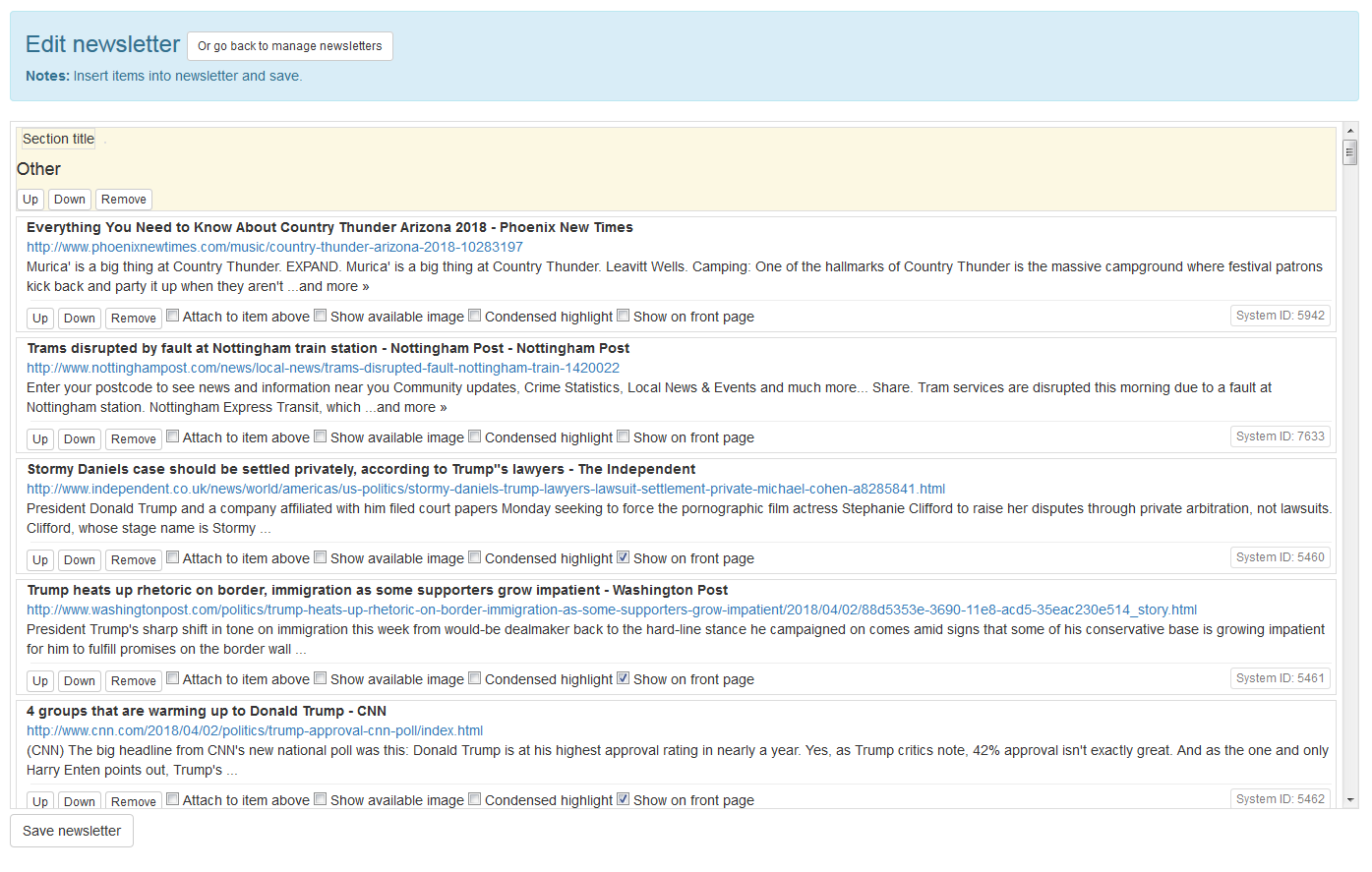1372x872 pixels.
Task: Move the Country Thunder item down
Action: tap(79, 318)
